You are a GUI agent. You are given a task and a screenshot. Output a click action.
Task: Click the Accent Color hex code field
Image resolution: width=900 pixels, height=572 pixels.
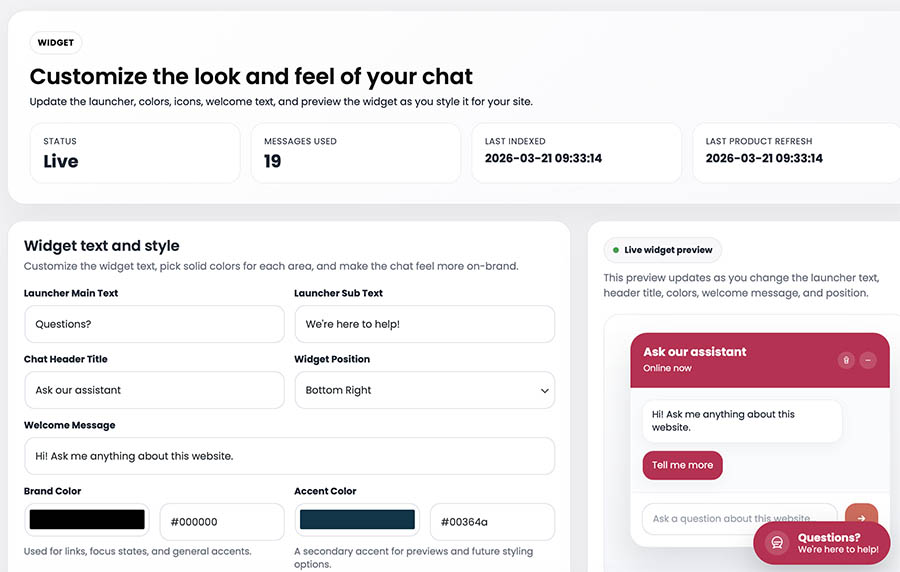pos(492,522)
